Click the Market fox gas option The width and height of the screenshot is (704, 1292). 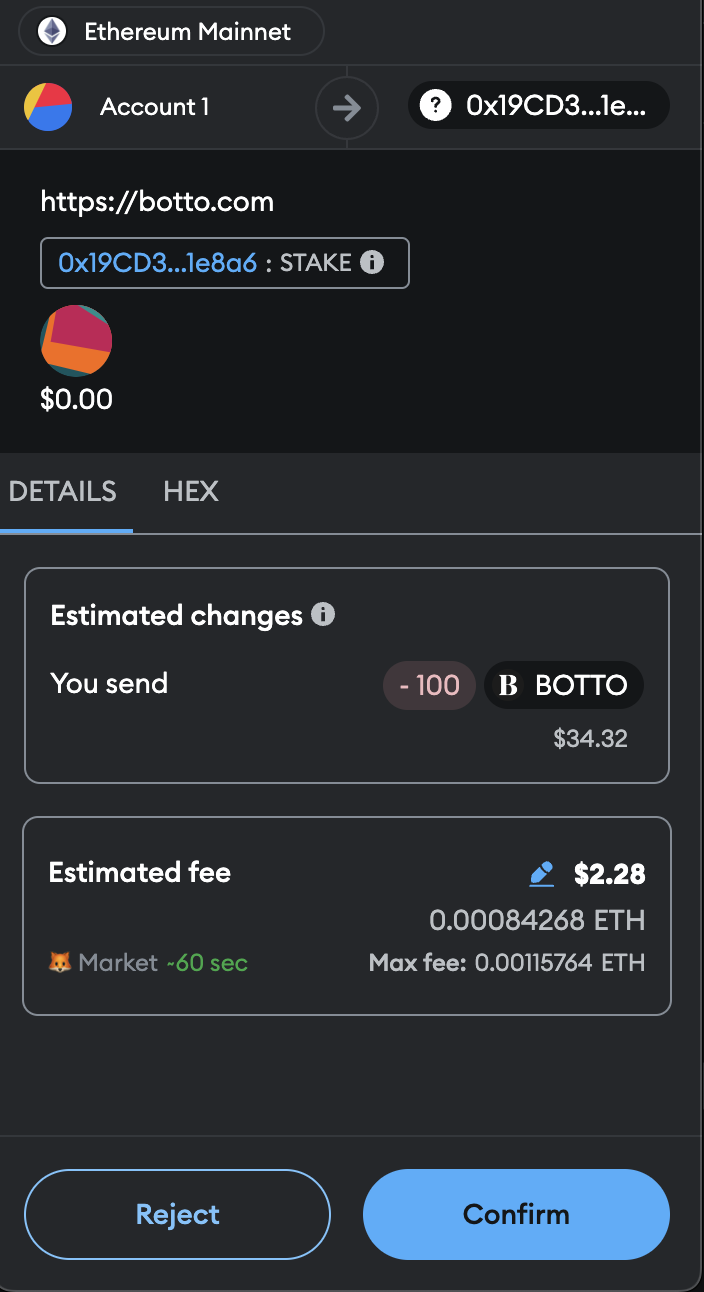click(x=104, y=963)
